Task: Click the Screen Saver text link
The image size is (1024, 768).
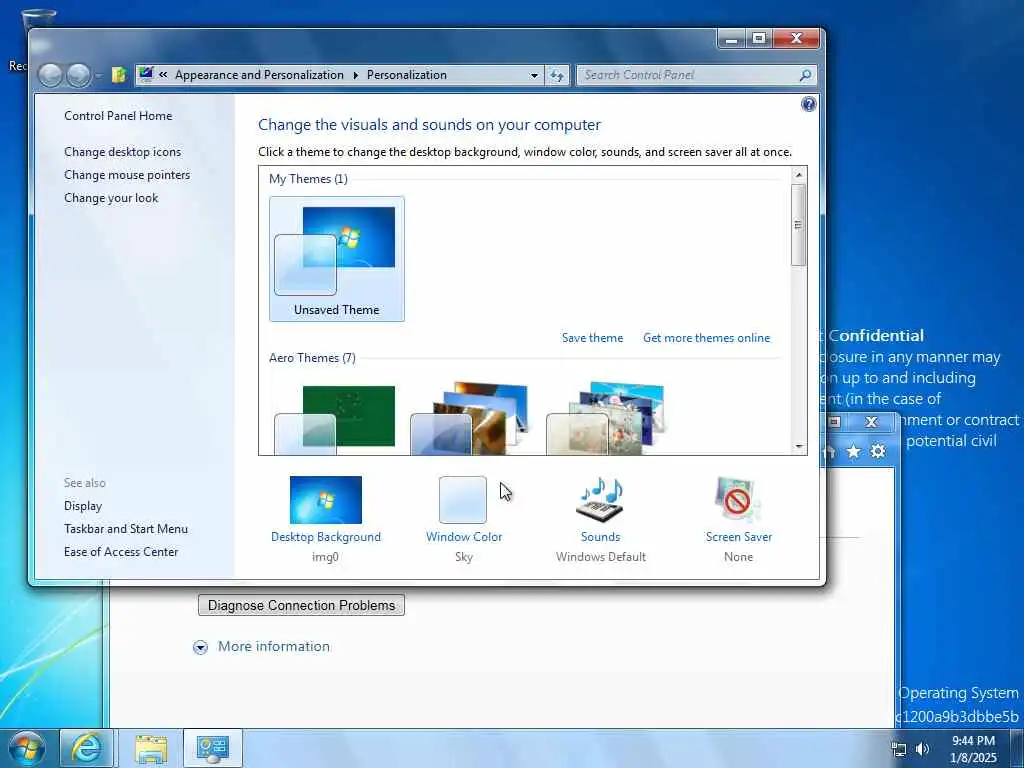Action: point(739,537)
